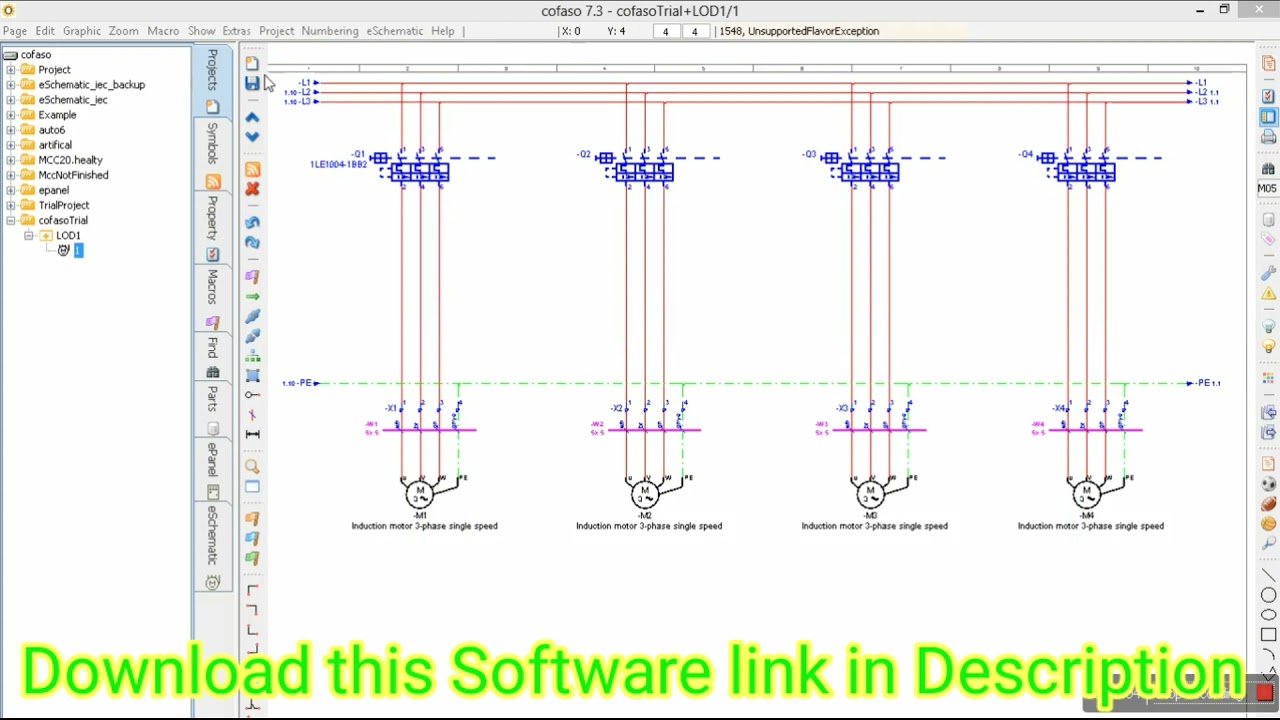Open the Edit menu

(x=45, y=31)
